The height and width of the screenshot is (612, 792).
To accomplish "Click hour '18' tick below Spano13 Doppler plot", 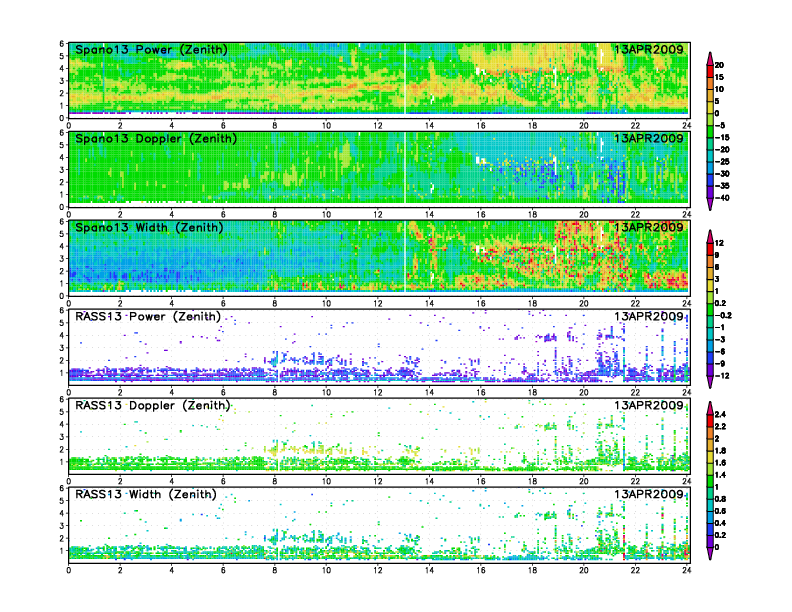I will (532, 215).
